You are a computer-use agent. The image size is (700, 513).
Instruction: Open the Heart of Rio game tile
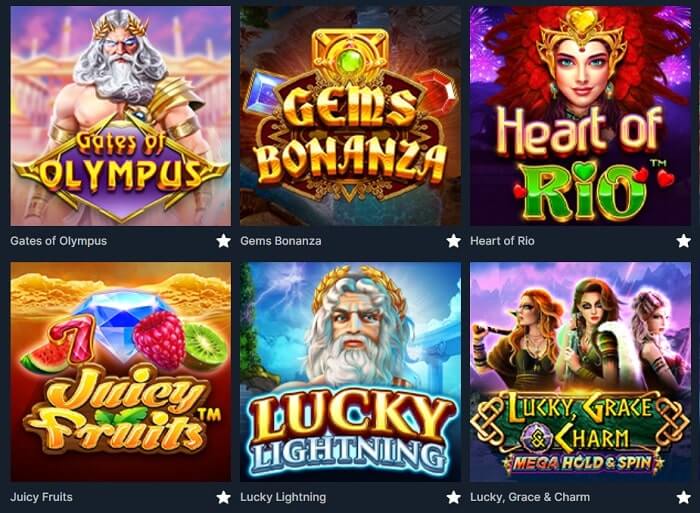coord(580,116)
